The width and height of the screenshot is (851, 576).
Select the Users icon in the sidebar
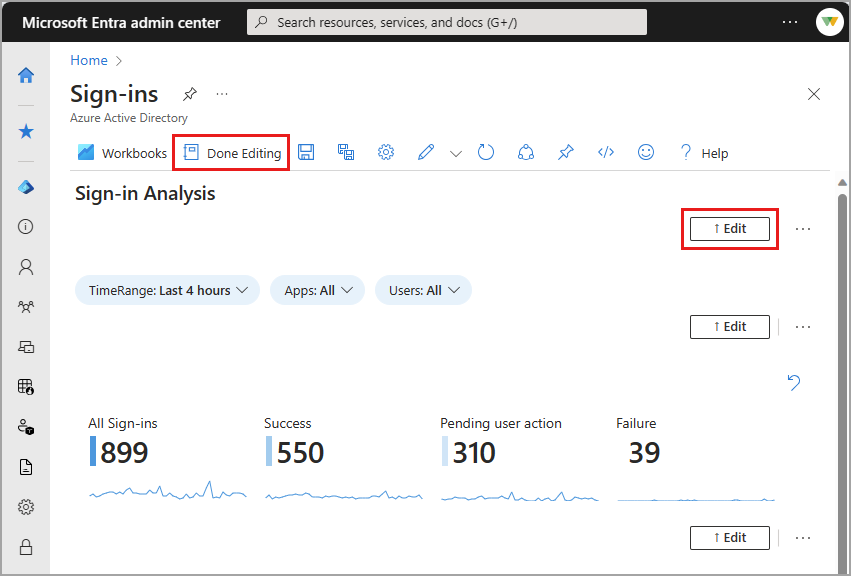25,266
